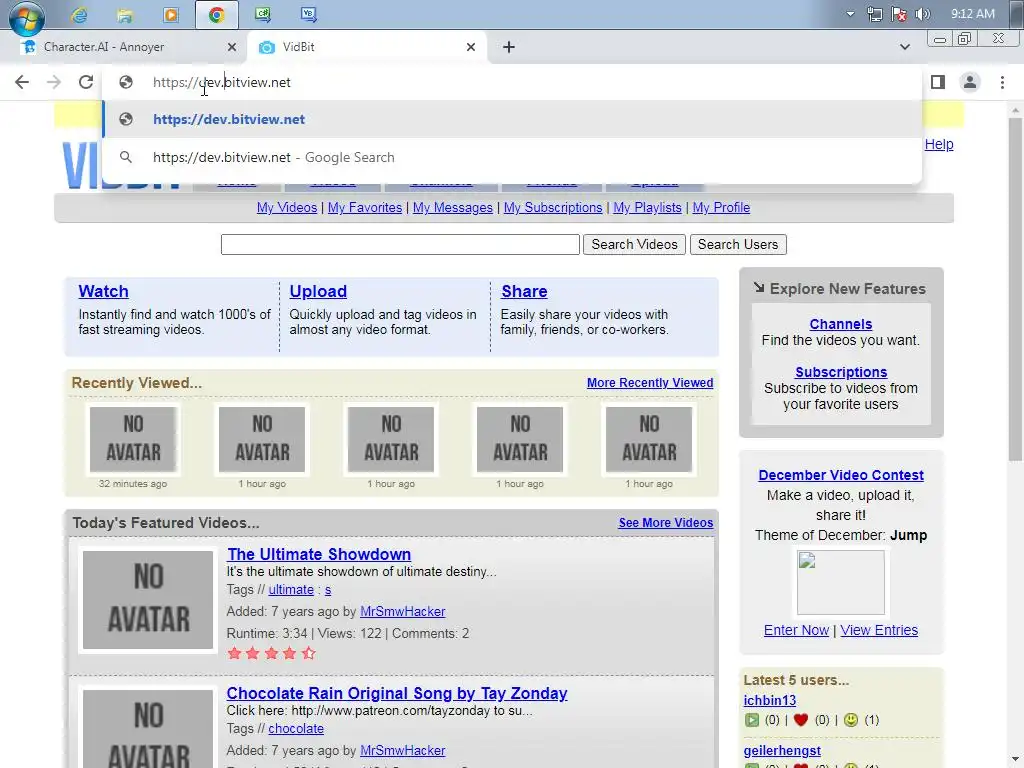Open My Messages link

(453, 208)
